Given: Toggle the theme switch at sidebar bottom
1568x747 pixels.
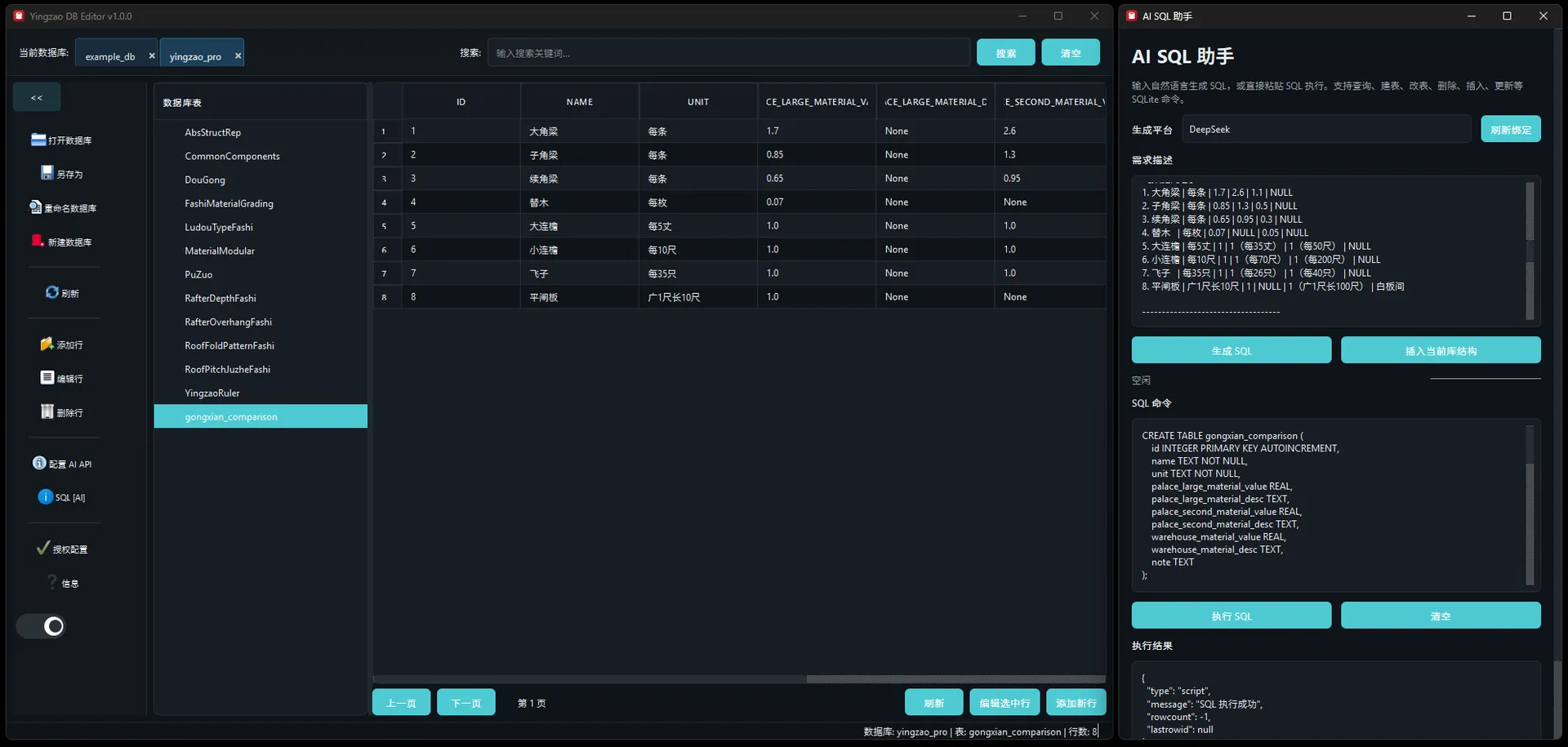Looking at the screenshot, I should [41, 626].
